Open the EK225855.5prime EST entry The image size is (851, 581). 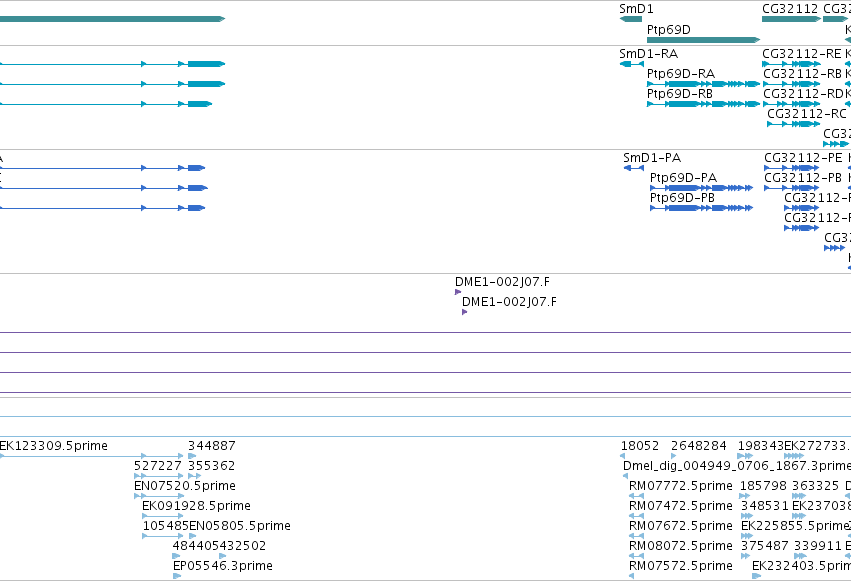tap(795, 526)
